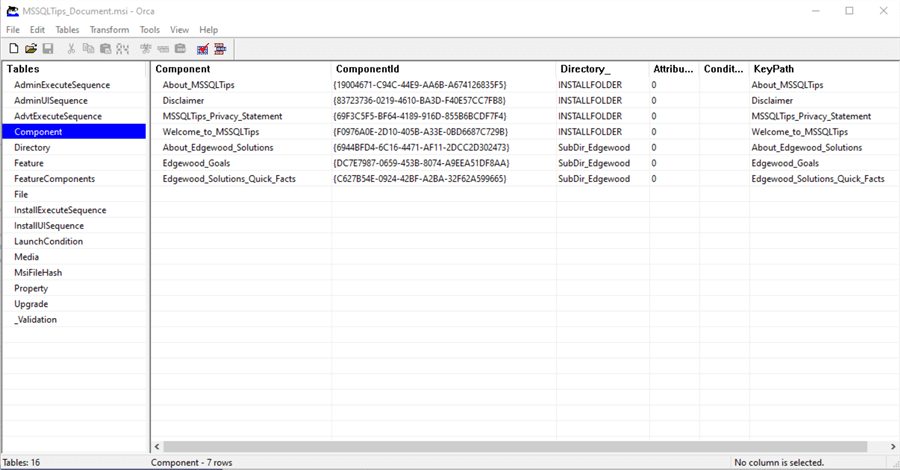Click the Condit... column header
This screenshot has height=470, width=900.
724,69
